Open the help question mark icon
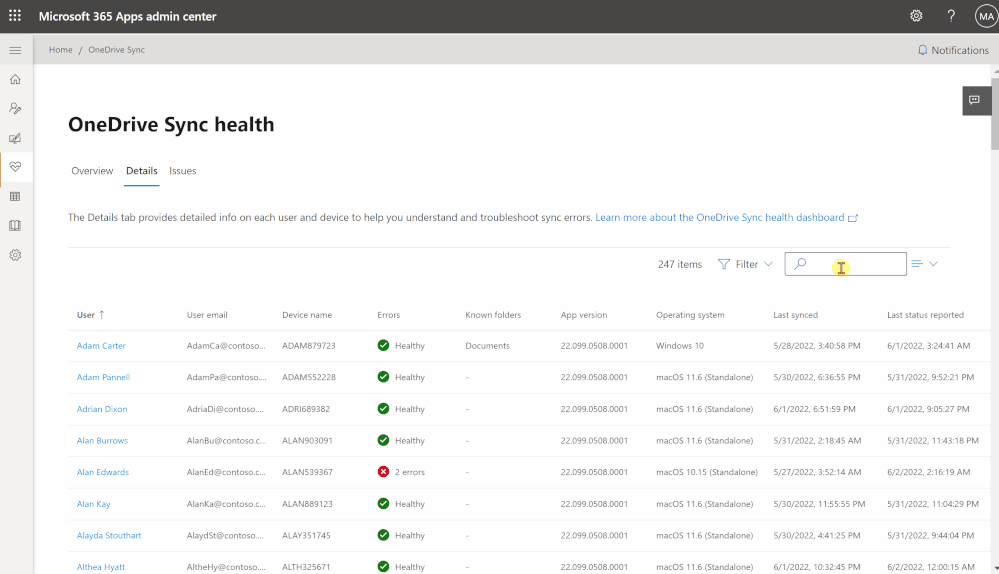 951,16
